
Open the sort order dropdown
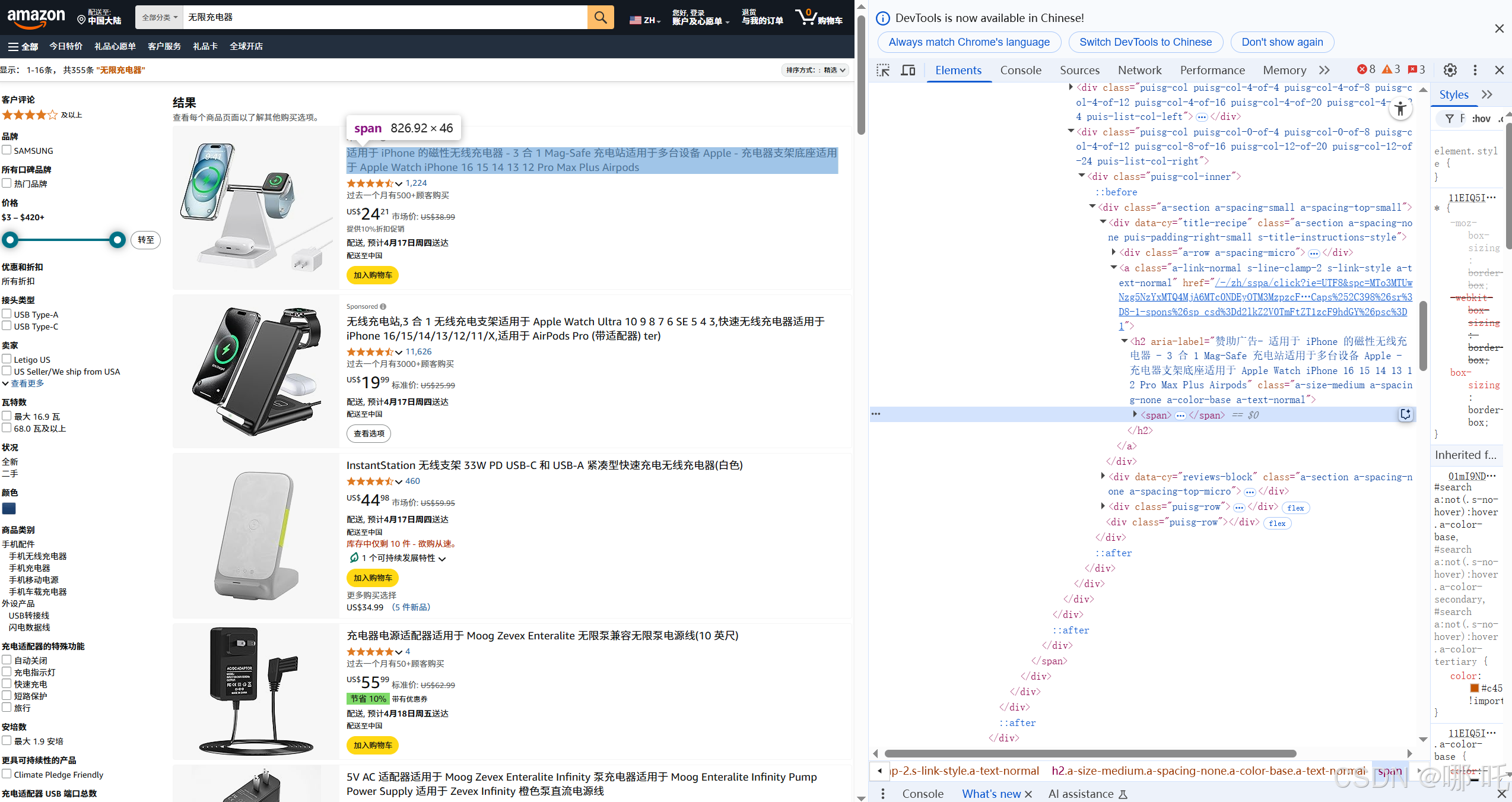[x=815, y=70]
